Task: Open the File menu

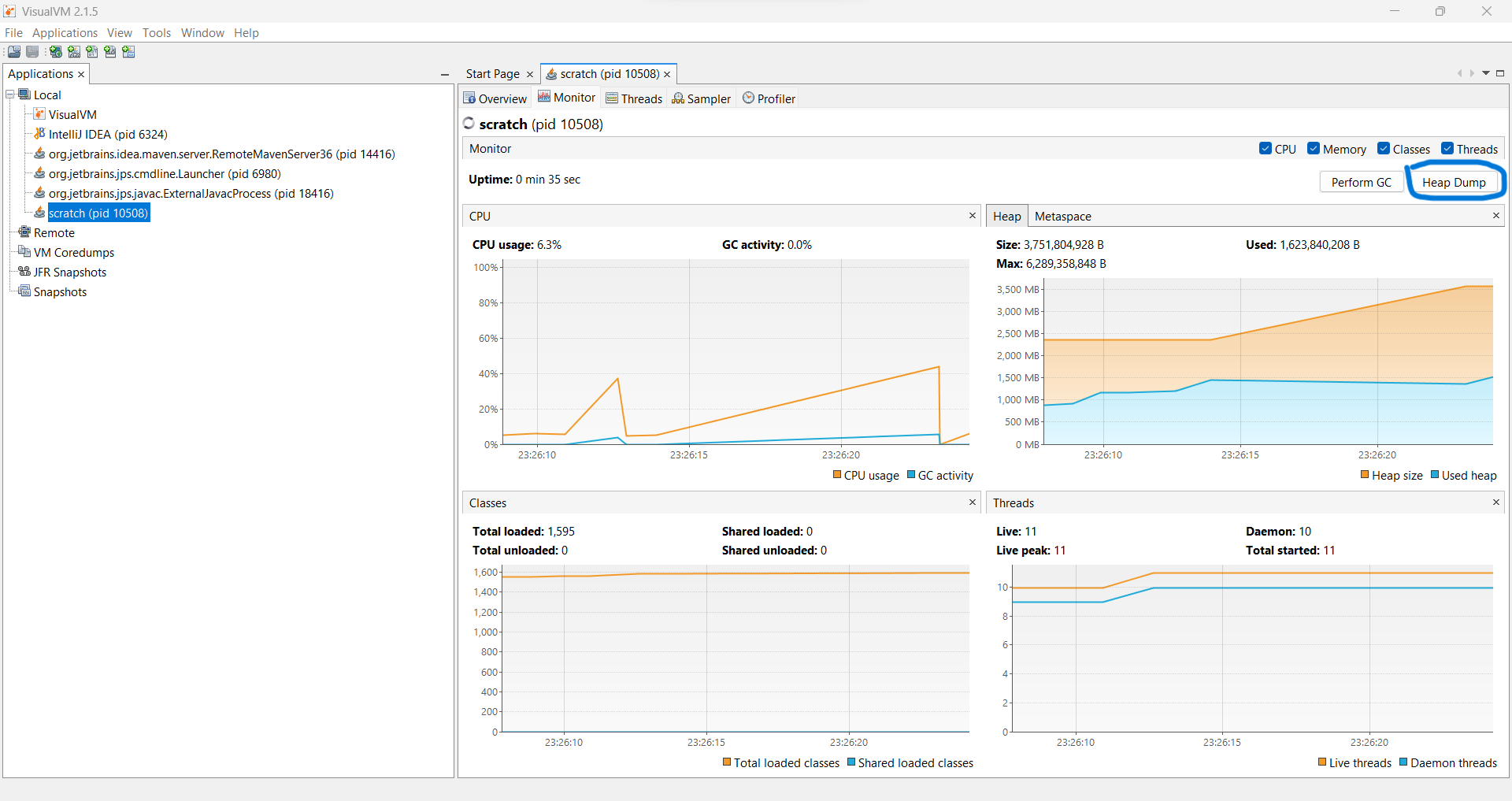Action: tap(13, 32)
